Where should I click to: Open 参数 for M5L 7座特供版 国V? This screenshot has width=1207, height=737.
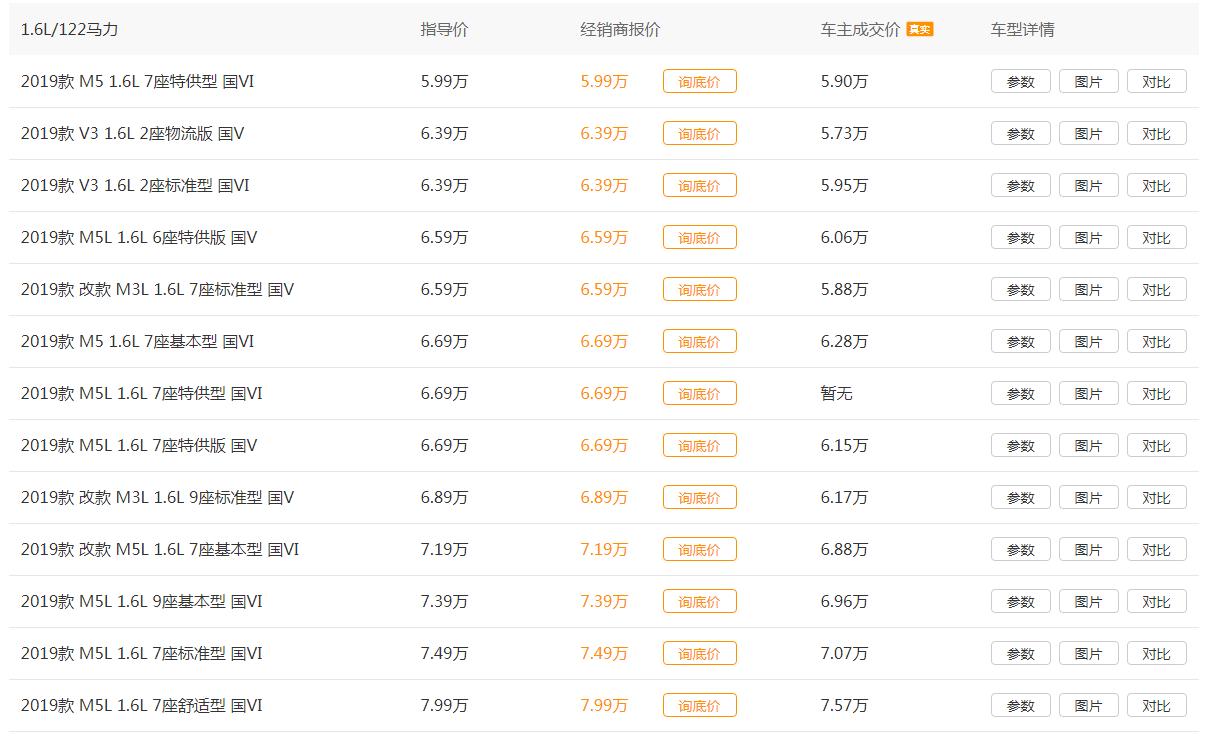pos(1020,446)
